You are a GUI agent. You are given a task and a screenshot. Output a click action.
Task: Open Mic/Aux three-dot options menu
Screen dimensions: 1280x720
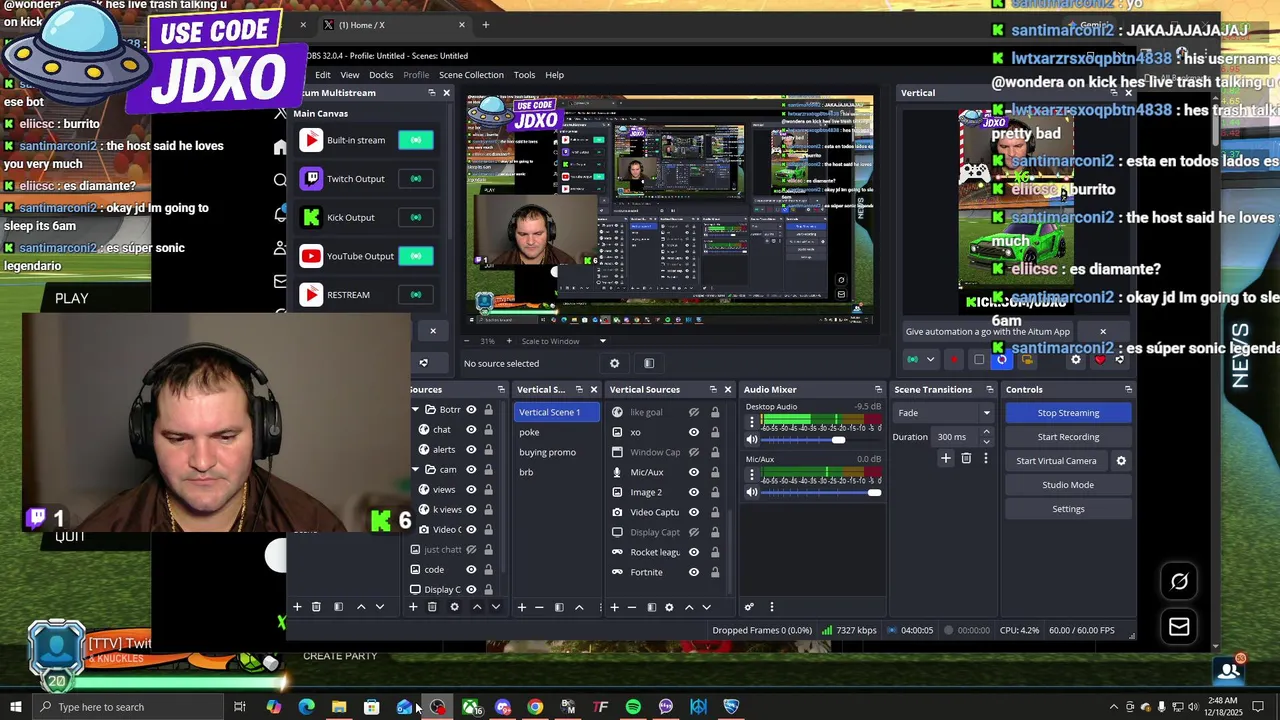(x=752, y=475)
